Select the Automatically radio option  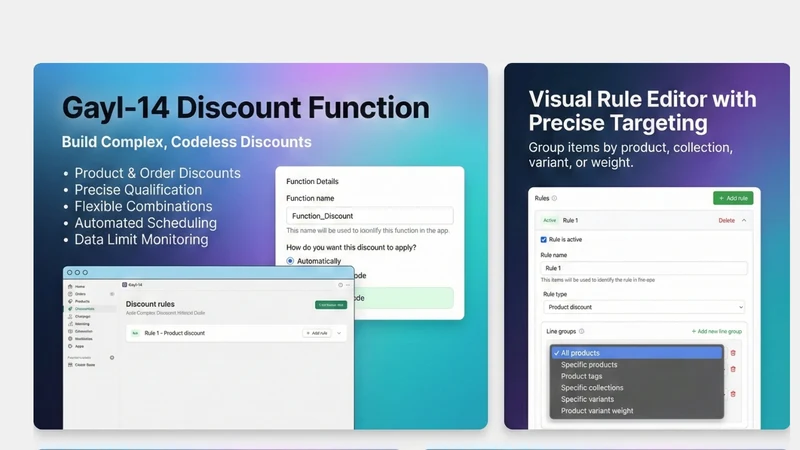click(x=290, y=261)
